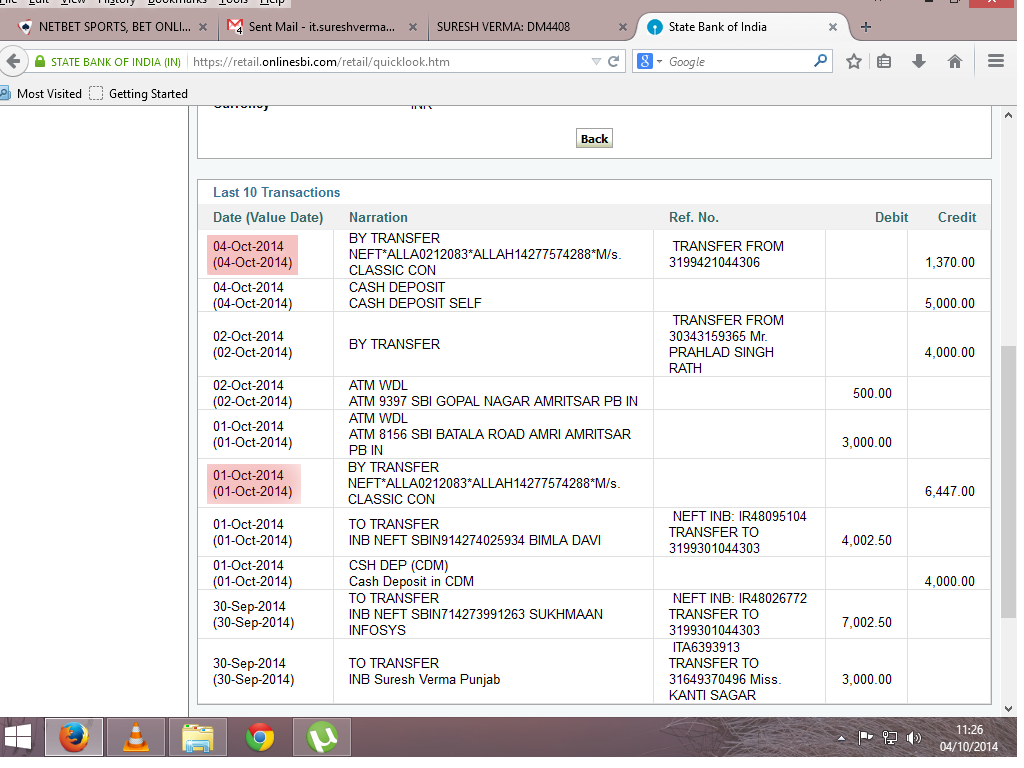Click the search magnifier icon

tap(820, 61)
